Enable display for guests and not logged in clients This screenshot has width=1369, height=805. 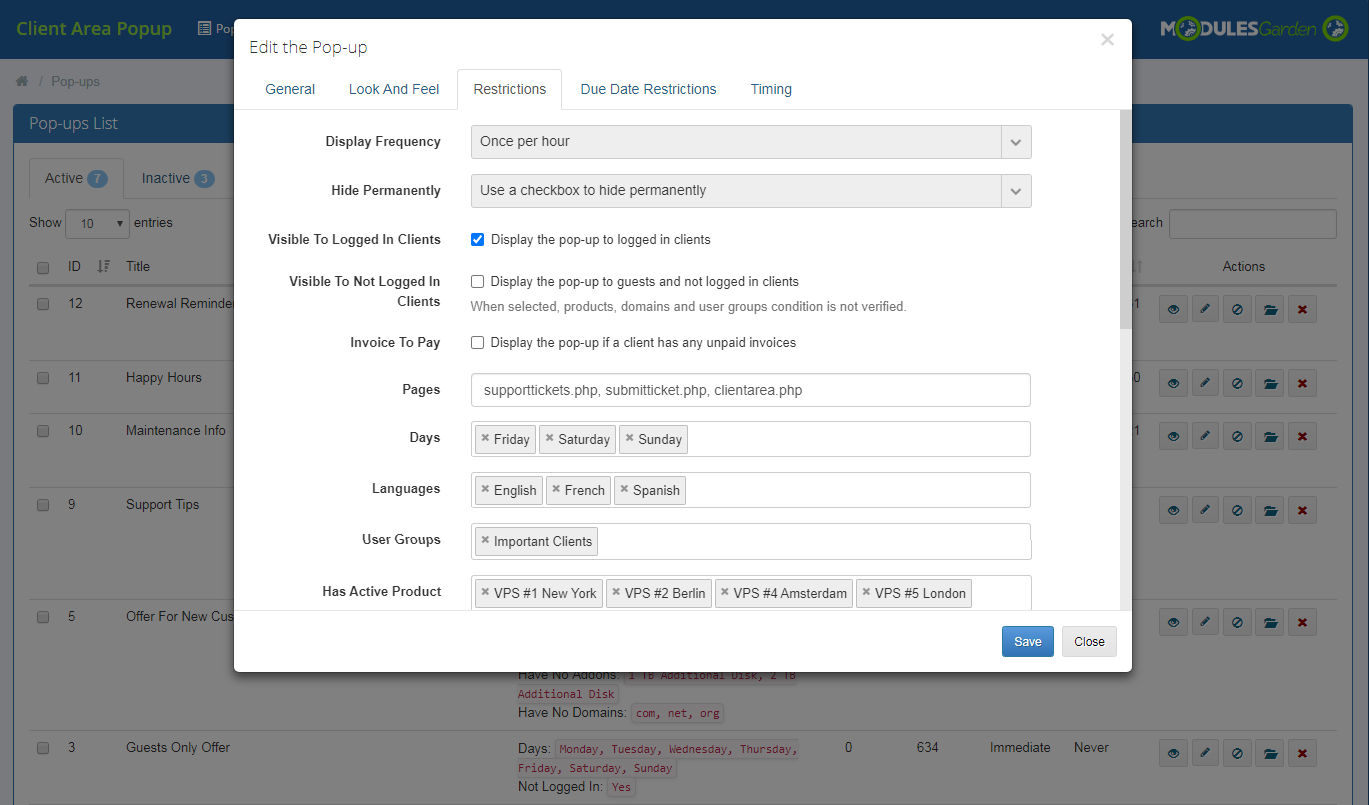click(x=477, y=281)
